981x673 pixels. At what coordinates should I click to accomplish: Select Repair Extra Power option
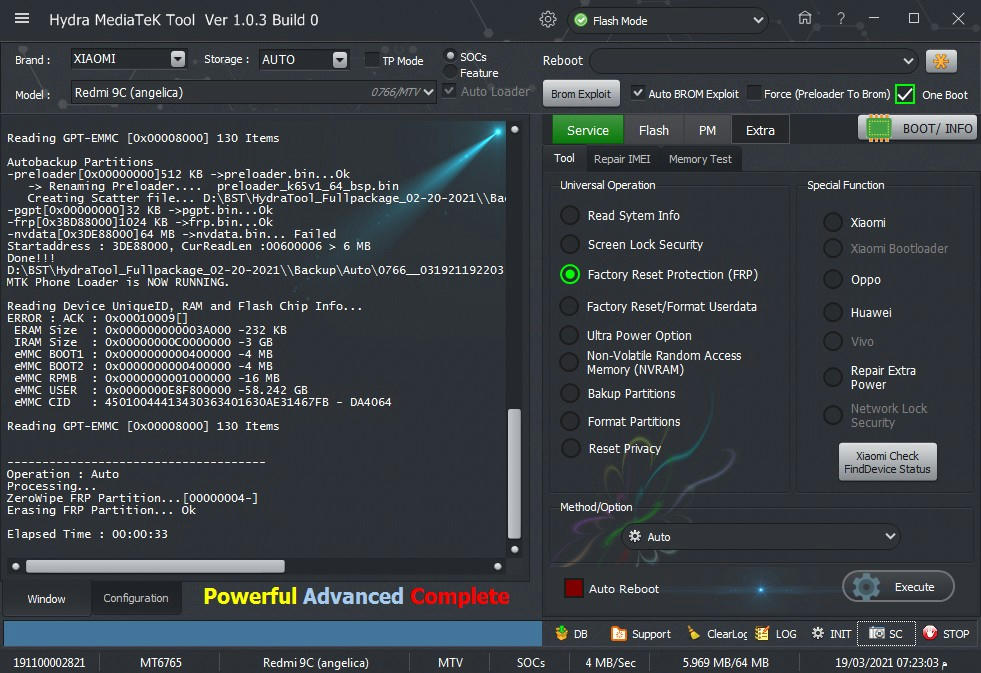[x=833, y=377]
